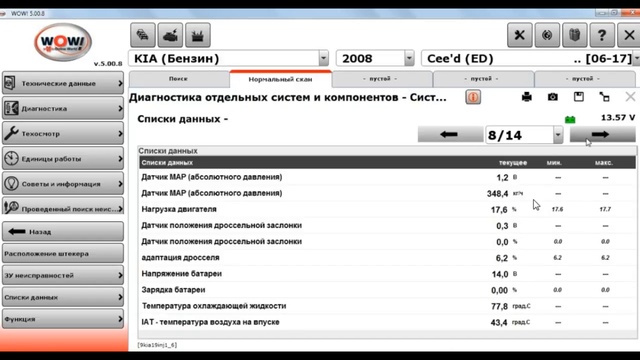The width and height of the screenshot is (640, 360).
Task: Open the 8/14 page selector dropdown
Action: pos(558,135)
